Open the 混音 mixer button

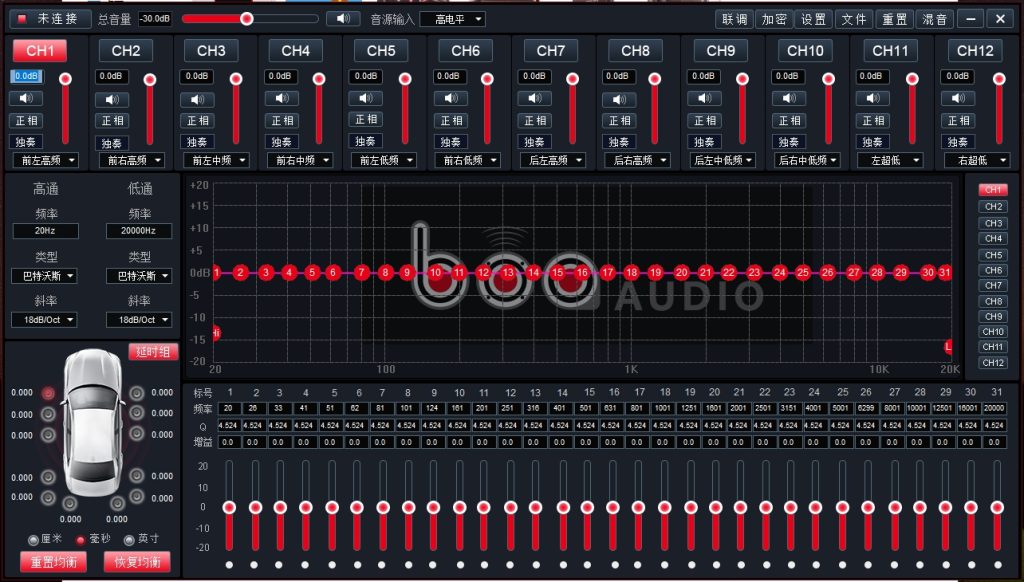(935, 19)
